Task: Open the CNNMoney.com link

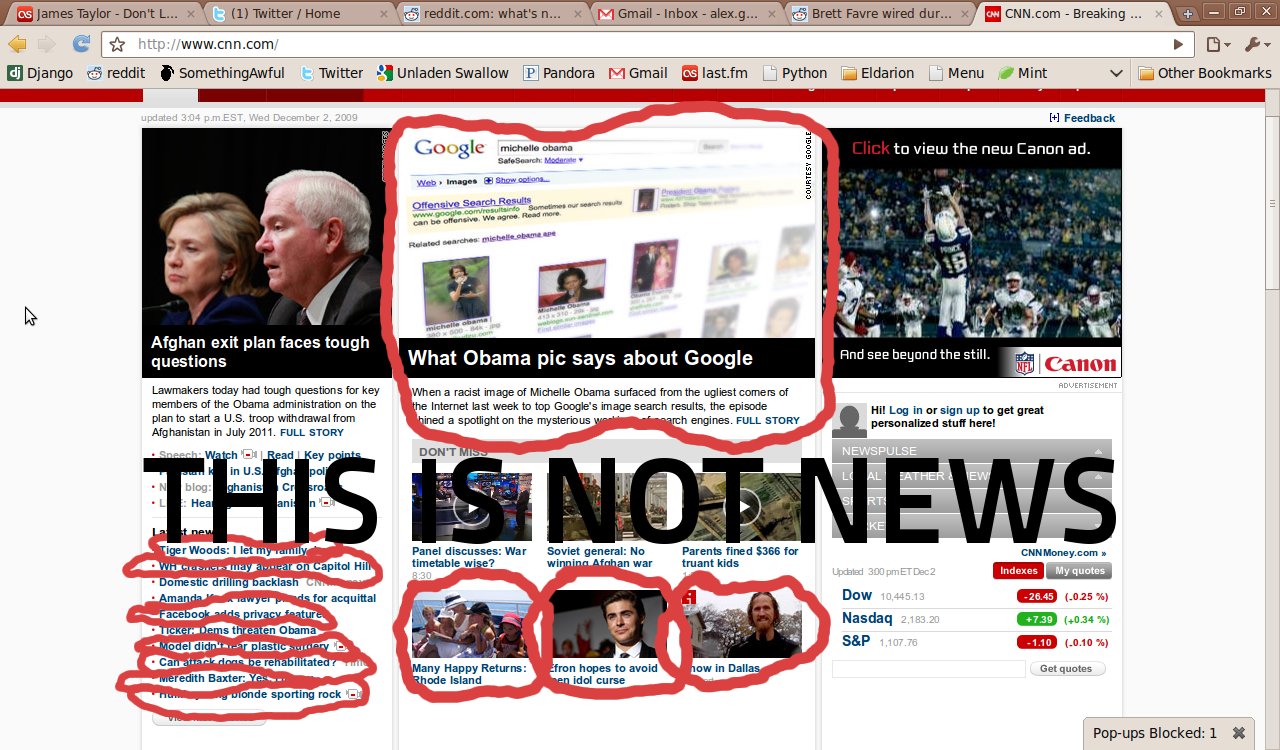Action: (x=1063, y=553)
